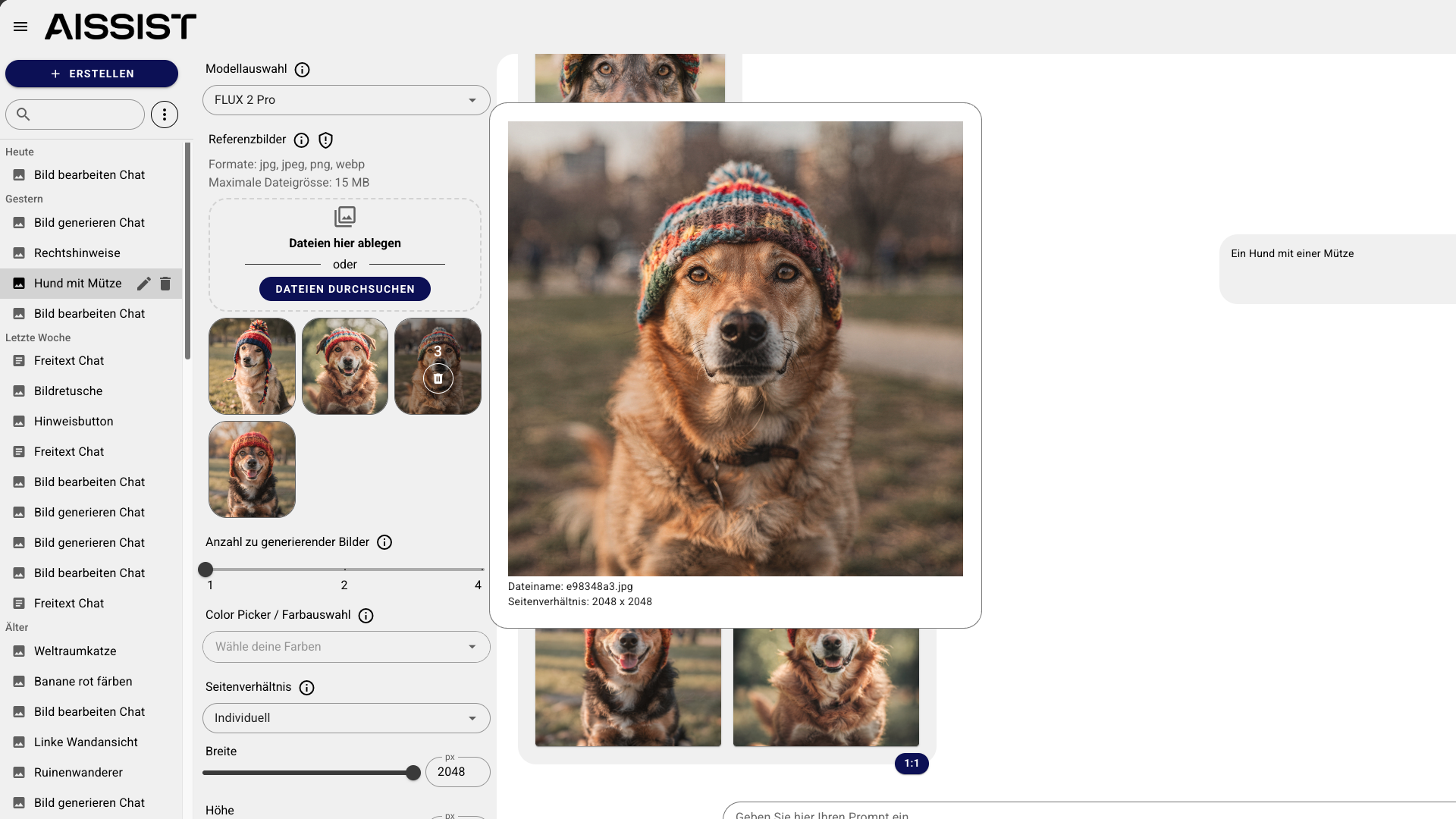Open the Wähle deine Farben dropdown
The width and height of the screenshot is (1456, 819).
[347, 647]
